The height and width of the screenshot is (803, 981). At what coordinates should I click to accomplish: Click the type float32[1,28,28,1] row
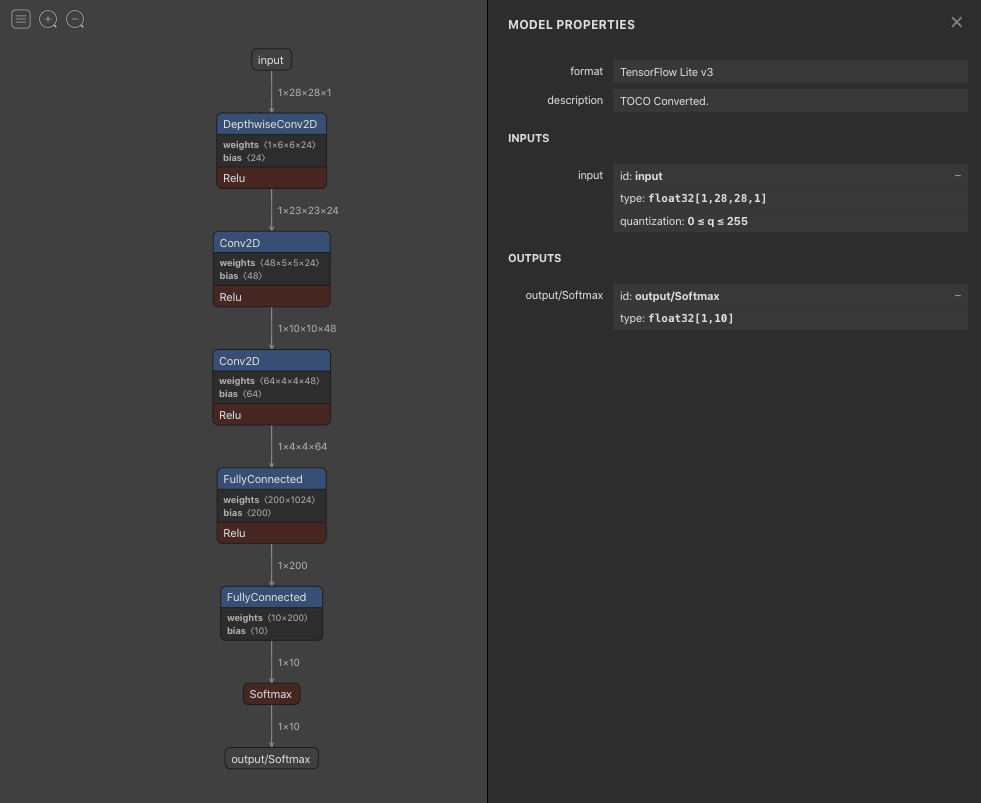[790, 198]
